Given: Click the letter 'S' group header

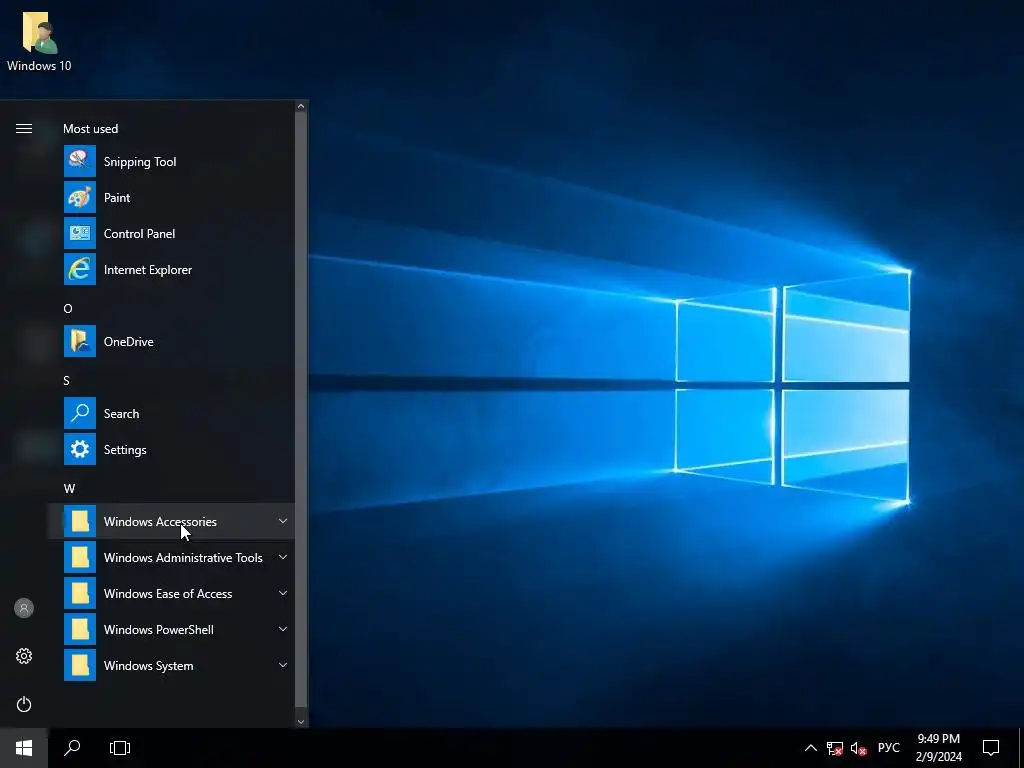Looking at the screenshot, I should pyautogui.click(x=67, y=380).
